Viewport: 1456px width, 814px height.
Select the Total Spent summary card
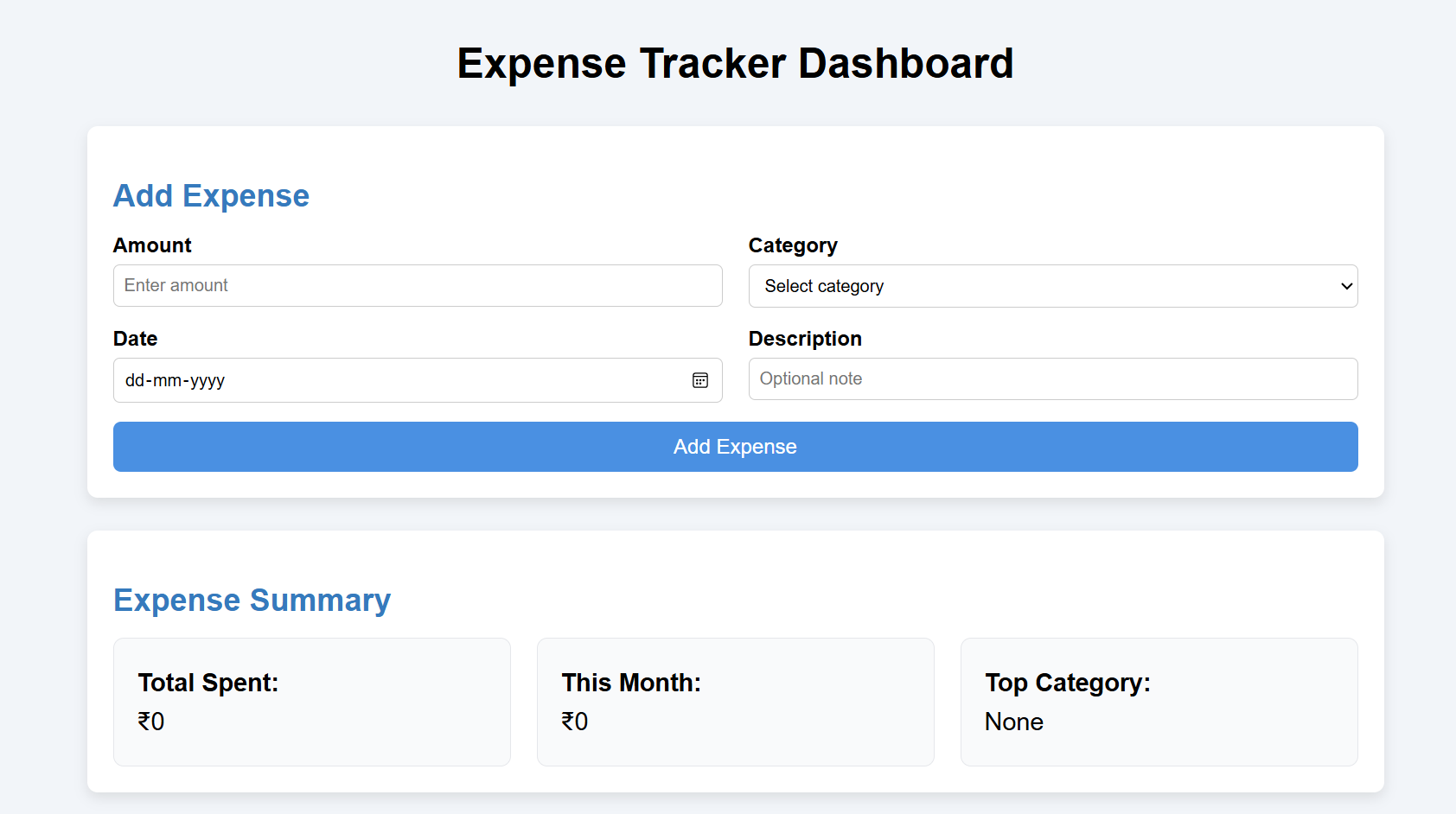point(311,702)
